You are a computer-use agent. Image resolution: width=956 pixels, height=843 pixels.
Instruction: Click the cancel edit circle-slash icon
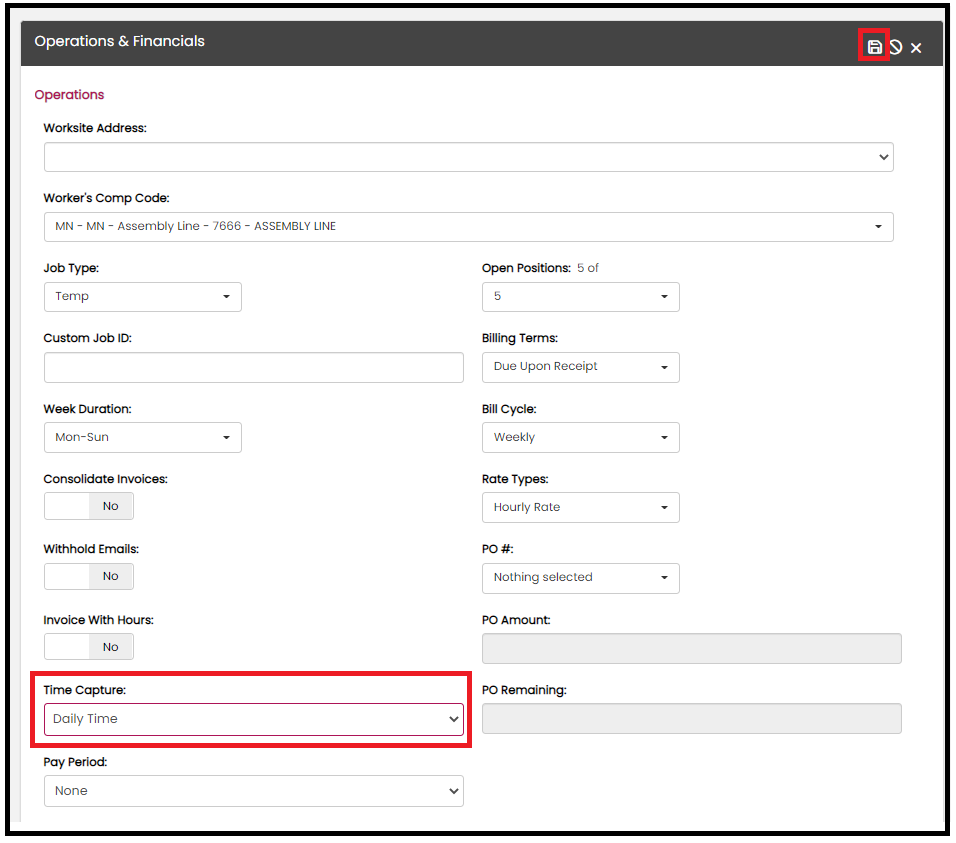point(896,47)
